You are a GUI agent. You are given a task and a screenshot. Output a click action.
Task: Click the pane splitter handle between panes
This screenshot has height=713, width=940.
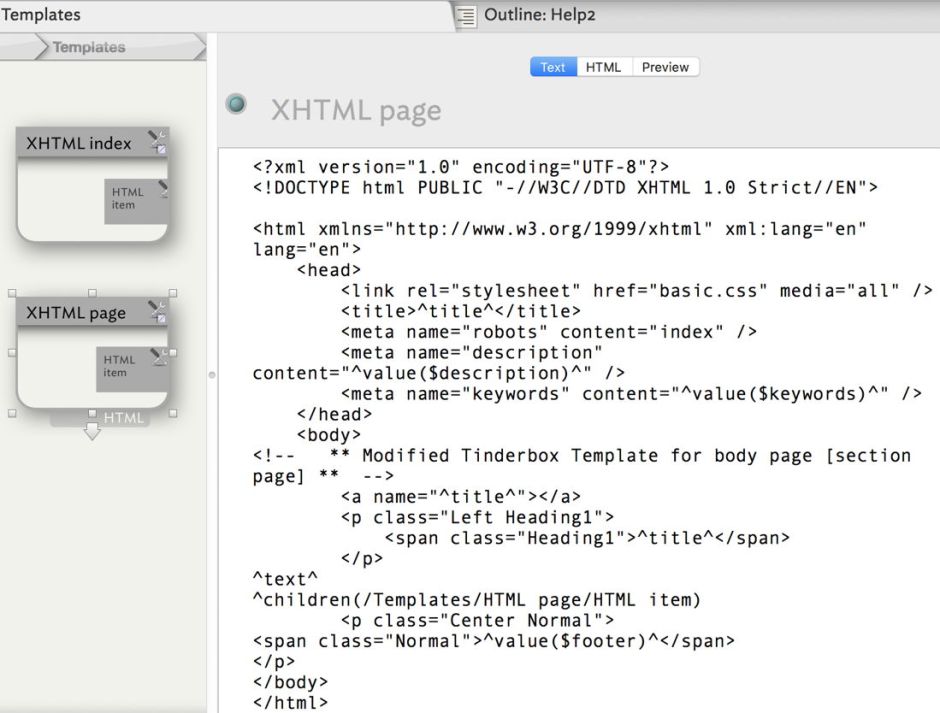(210, 375)
